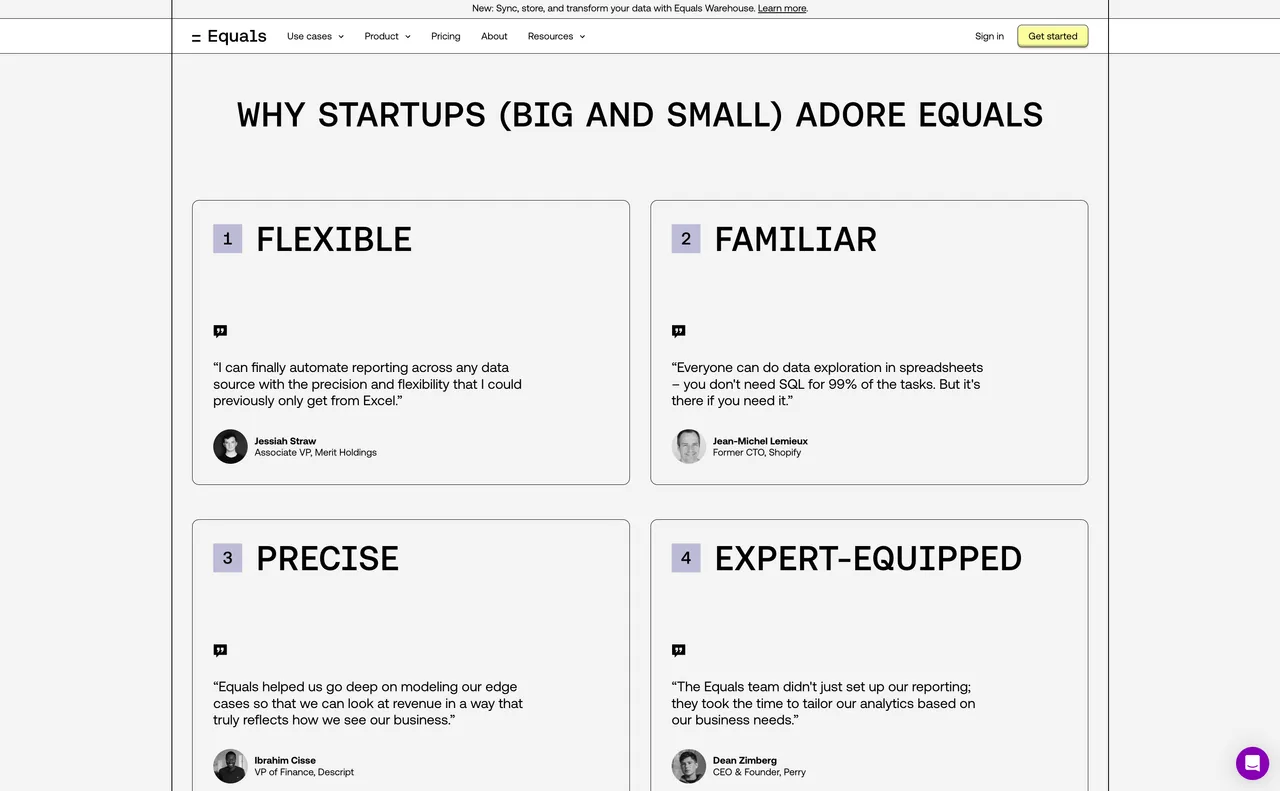Image resolution: width=1280 pixels, height=791 pixels.
Task: Expand the Resources dropdown menu
Action: tap(556, 37)
